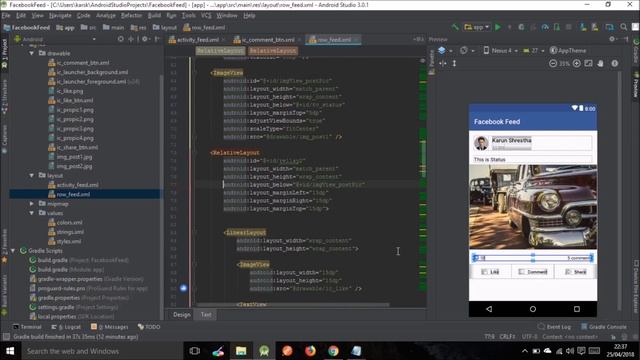Switch to activity_feed.xml tab

click(x=198, y=40)
